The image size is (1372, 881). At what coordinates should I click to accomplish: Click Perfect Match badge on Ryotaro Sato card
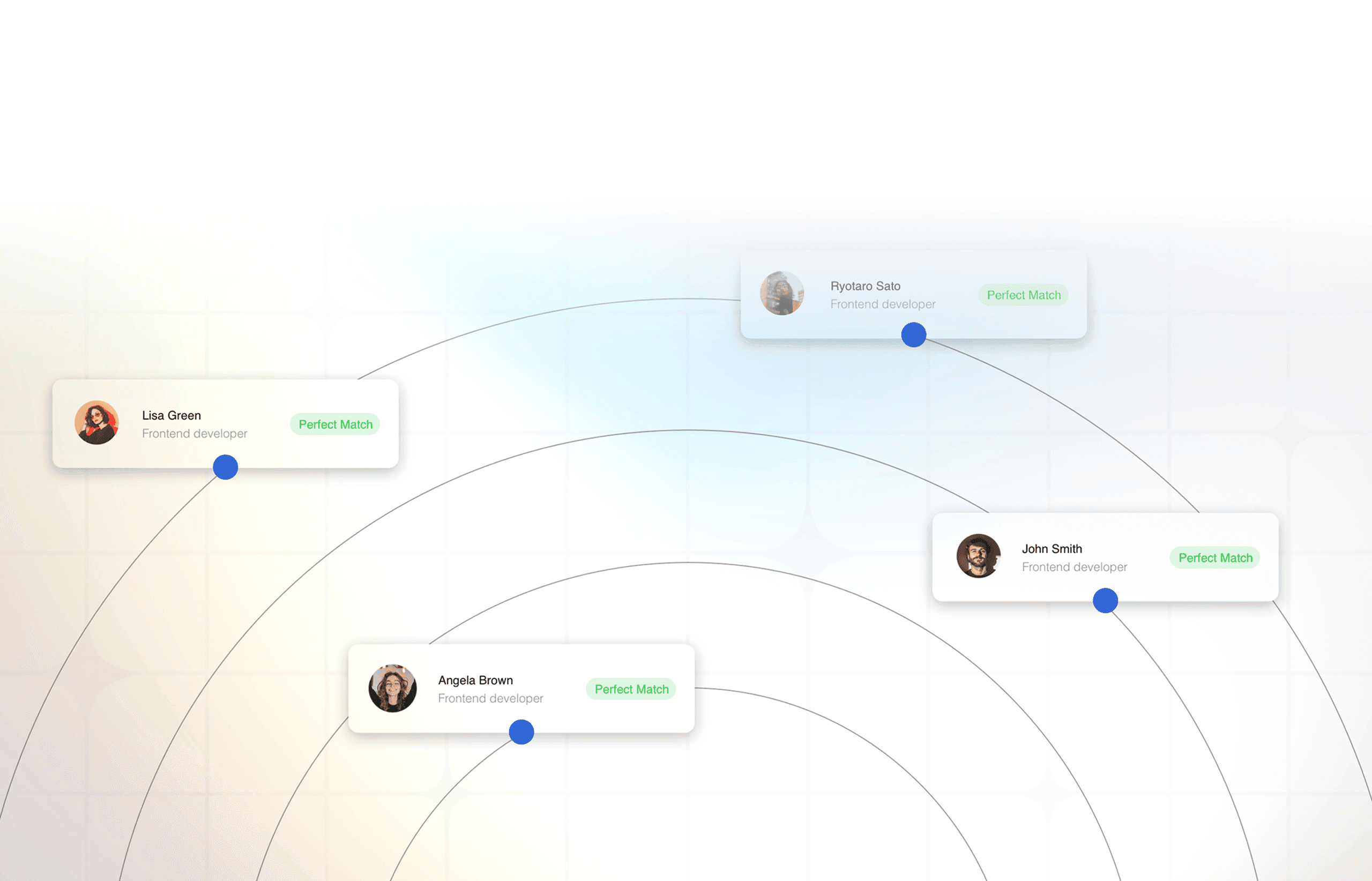[1024, 295]
